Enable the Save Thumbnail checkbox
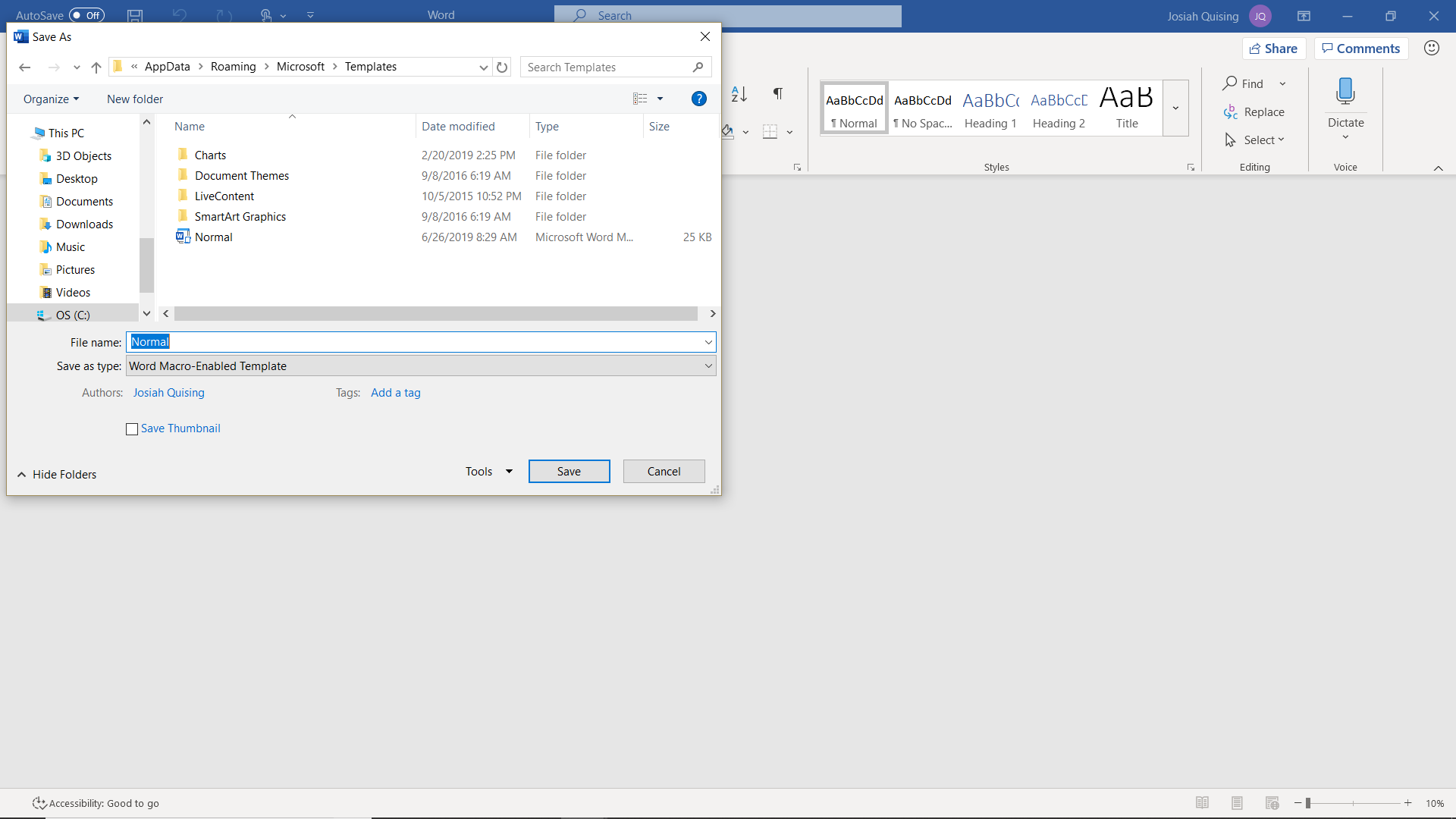The image size is (1456, 819). point(132,429)
